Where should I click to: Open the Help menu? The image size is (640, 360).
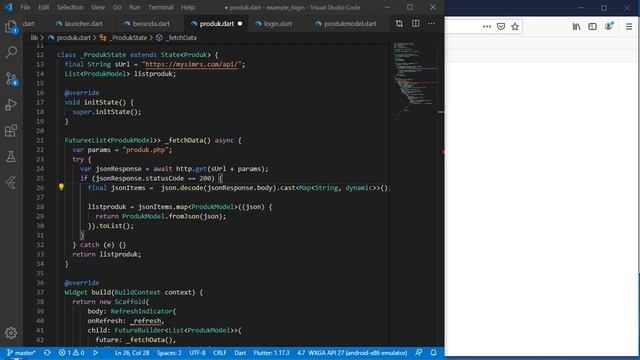188,7
